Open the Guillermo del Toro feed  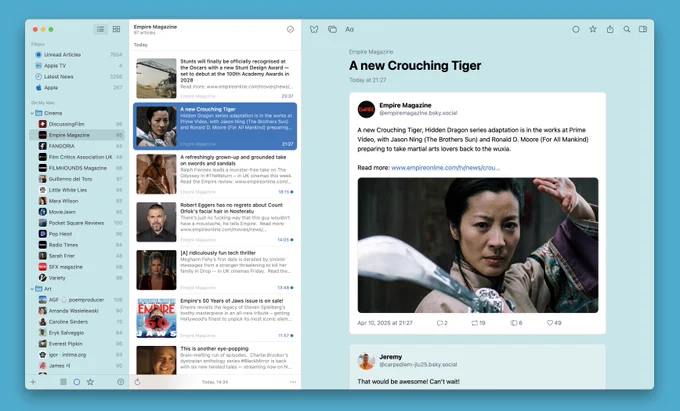pyautogui.click(x=77, y=179)
